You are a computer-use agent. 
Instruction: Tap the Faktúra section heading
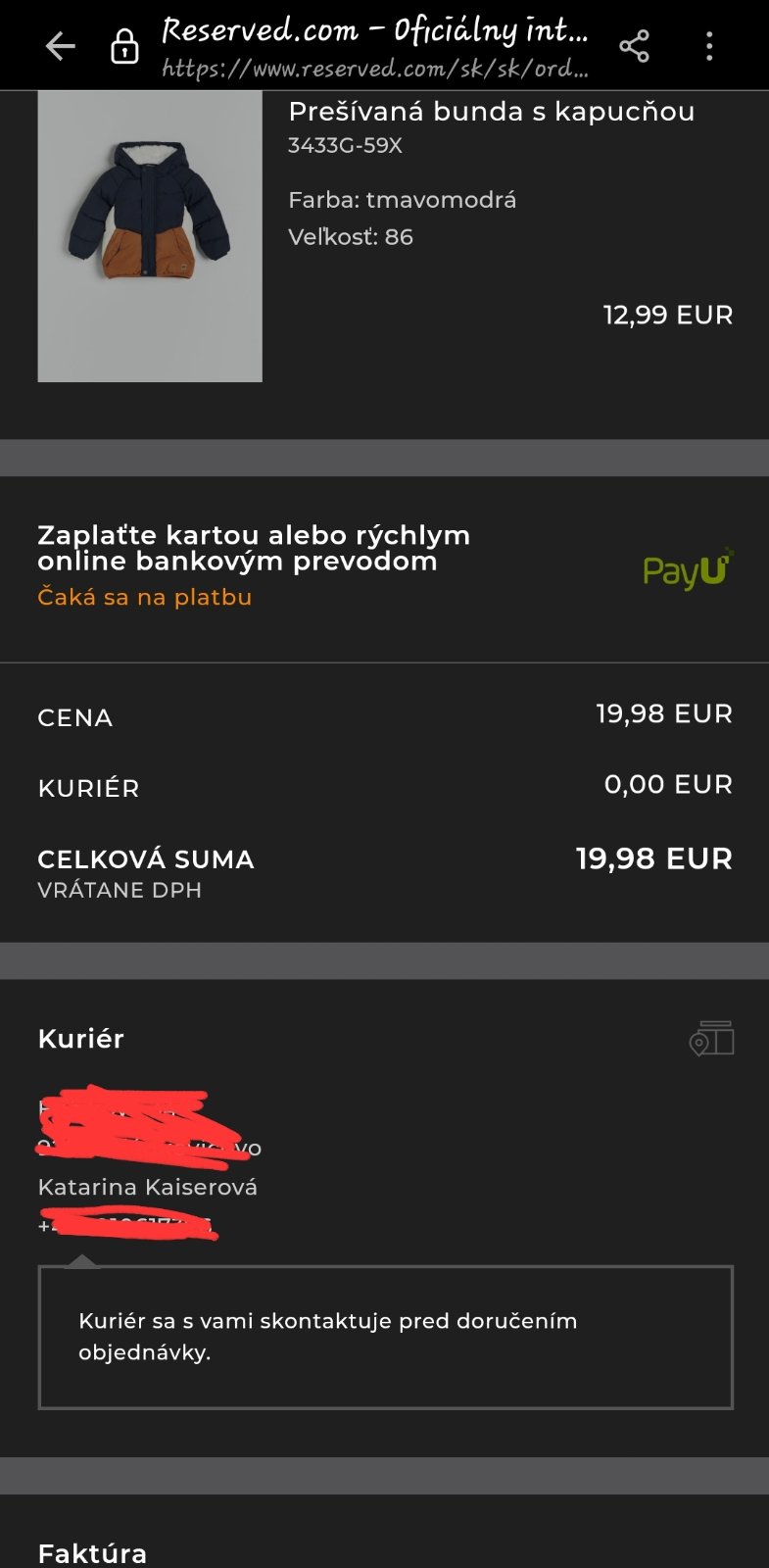(x=92, y=1553)
